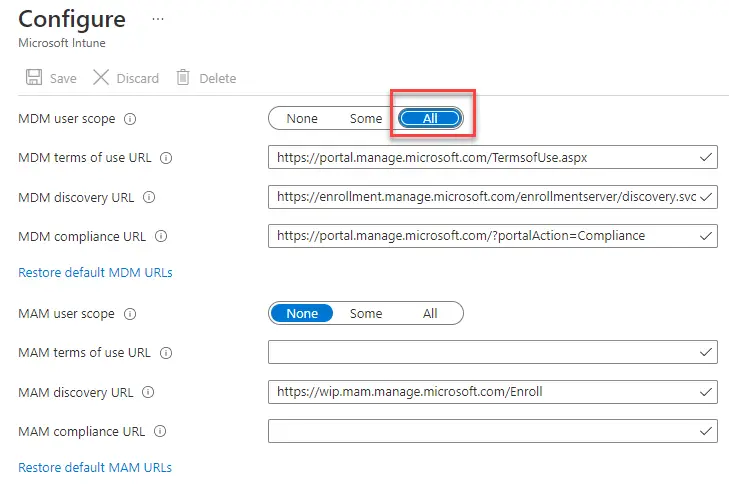The width and height of the screenshot is (729, 492).
Task: Show info tooltip for MDM discovery URL
Action: coord(149,197)
